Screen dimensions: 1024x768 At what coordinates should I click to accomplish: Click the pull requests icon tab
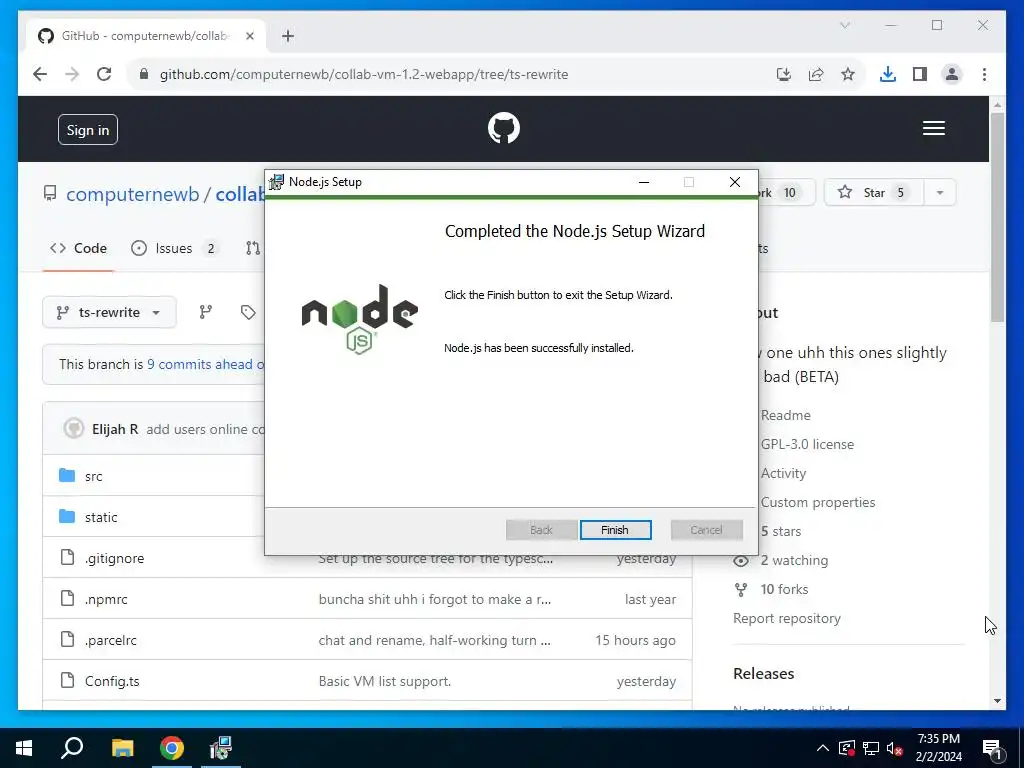coord(253,248)
